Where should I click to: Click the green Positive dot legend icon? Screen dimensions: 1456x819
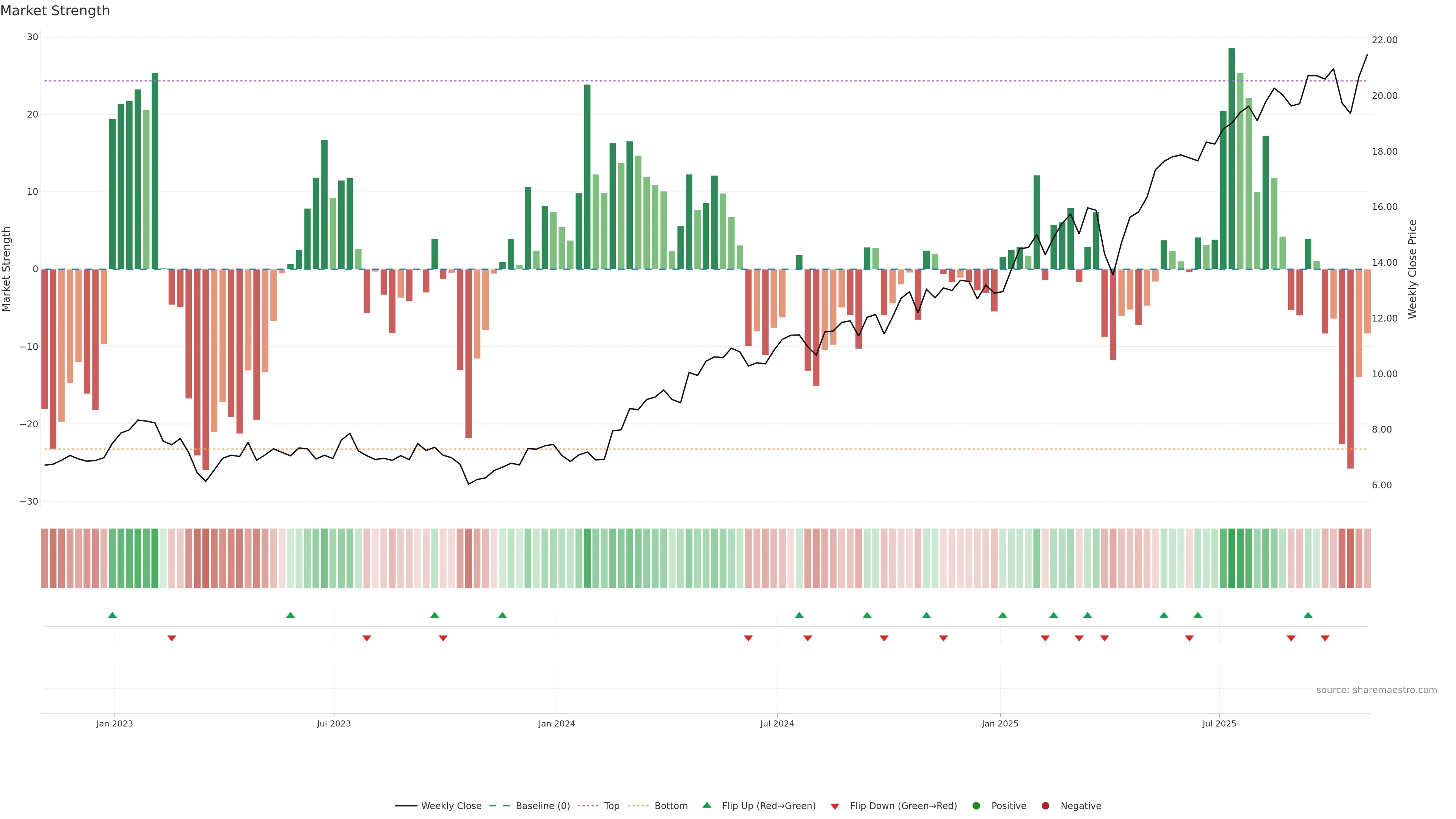(x=976, y=806)
